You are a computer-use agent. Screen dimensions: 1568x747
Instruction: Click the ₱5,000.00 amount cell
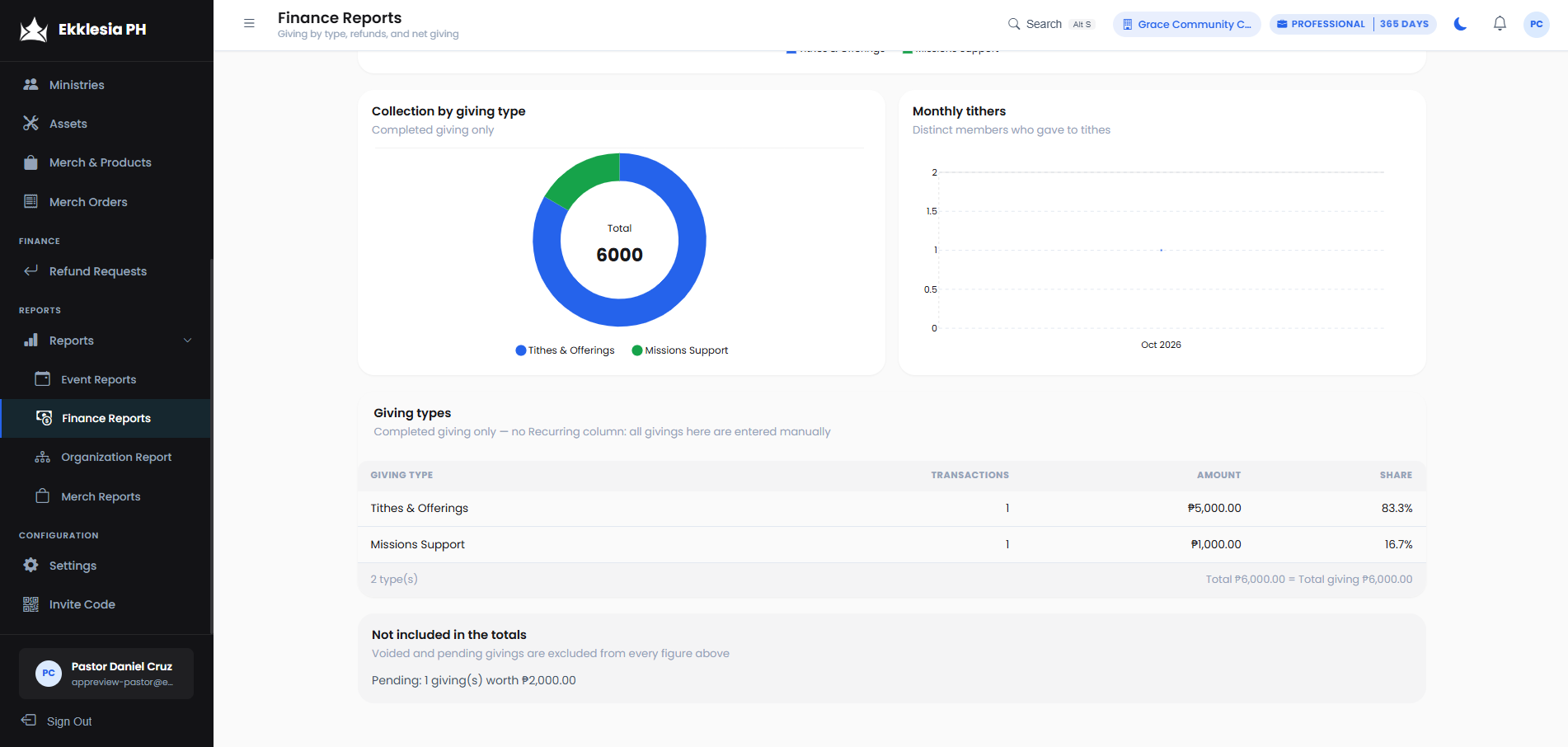click(1214, 508)
